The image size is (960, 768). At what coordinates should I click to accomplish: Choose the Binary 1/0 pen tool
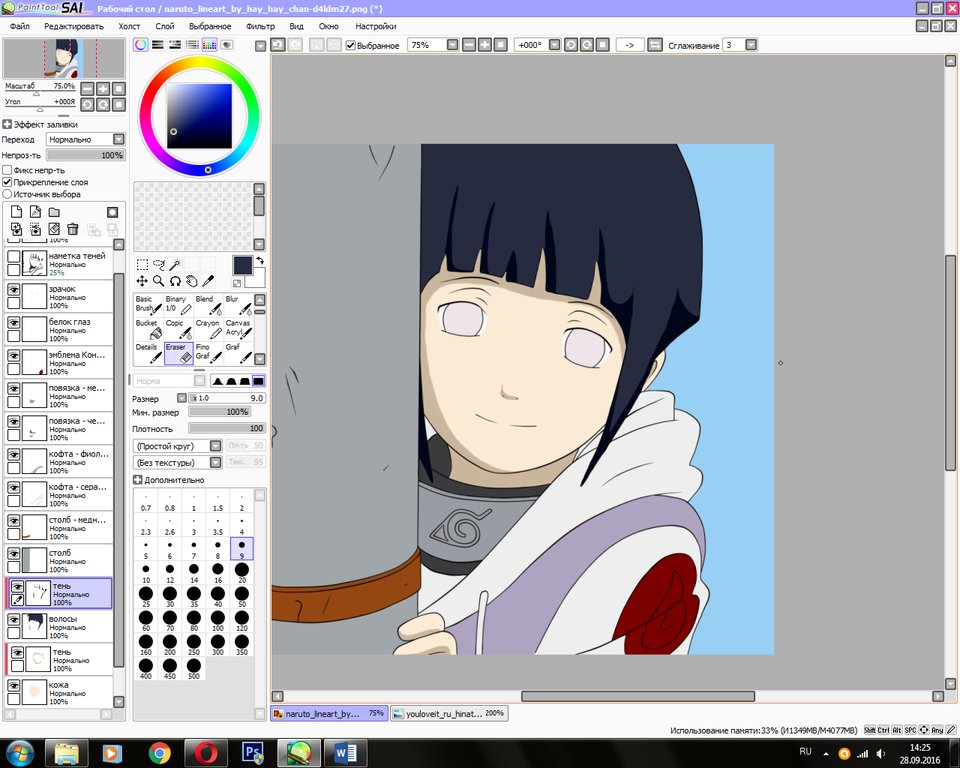click(x=178, y=305)
